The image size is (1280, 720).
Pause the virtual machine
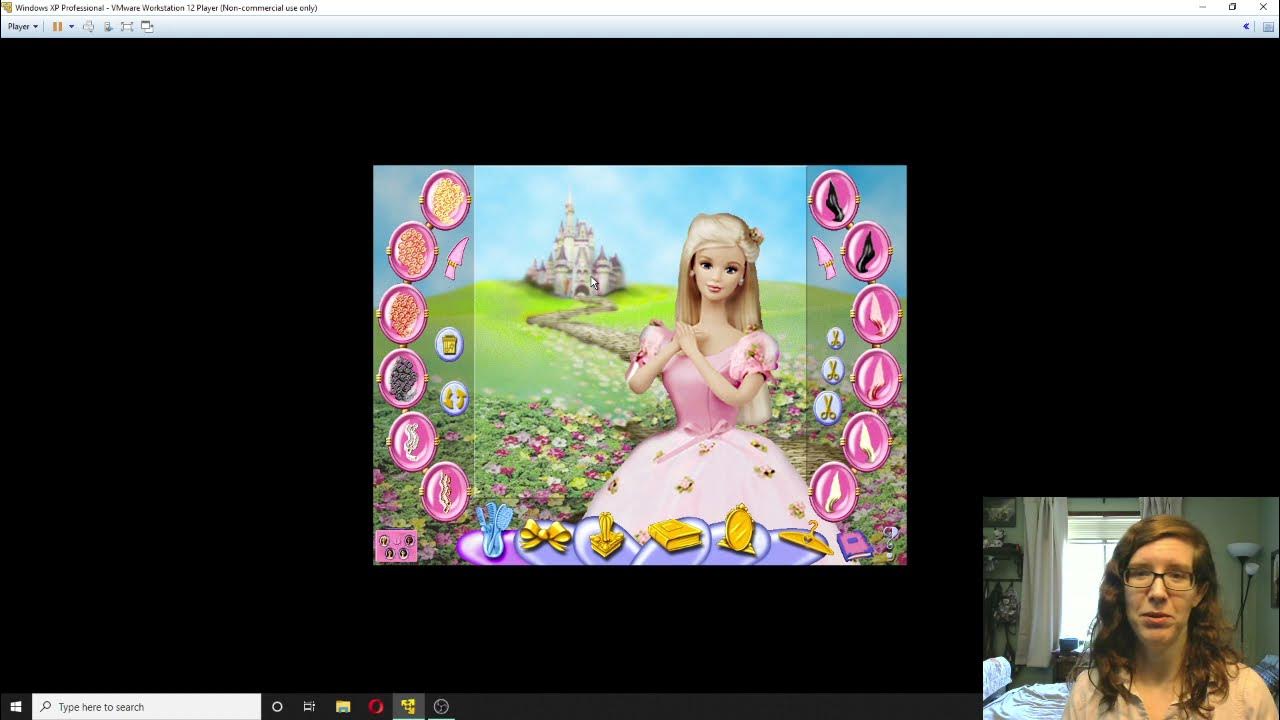tap(57, 27)
